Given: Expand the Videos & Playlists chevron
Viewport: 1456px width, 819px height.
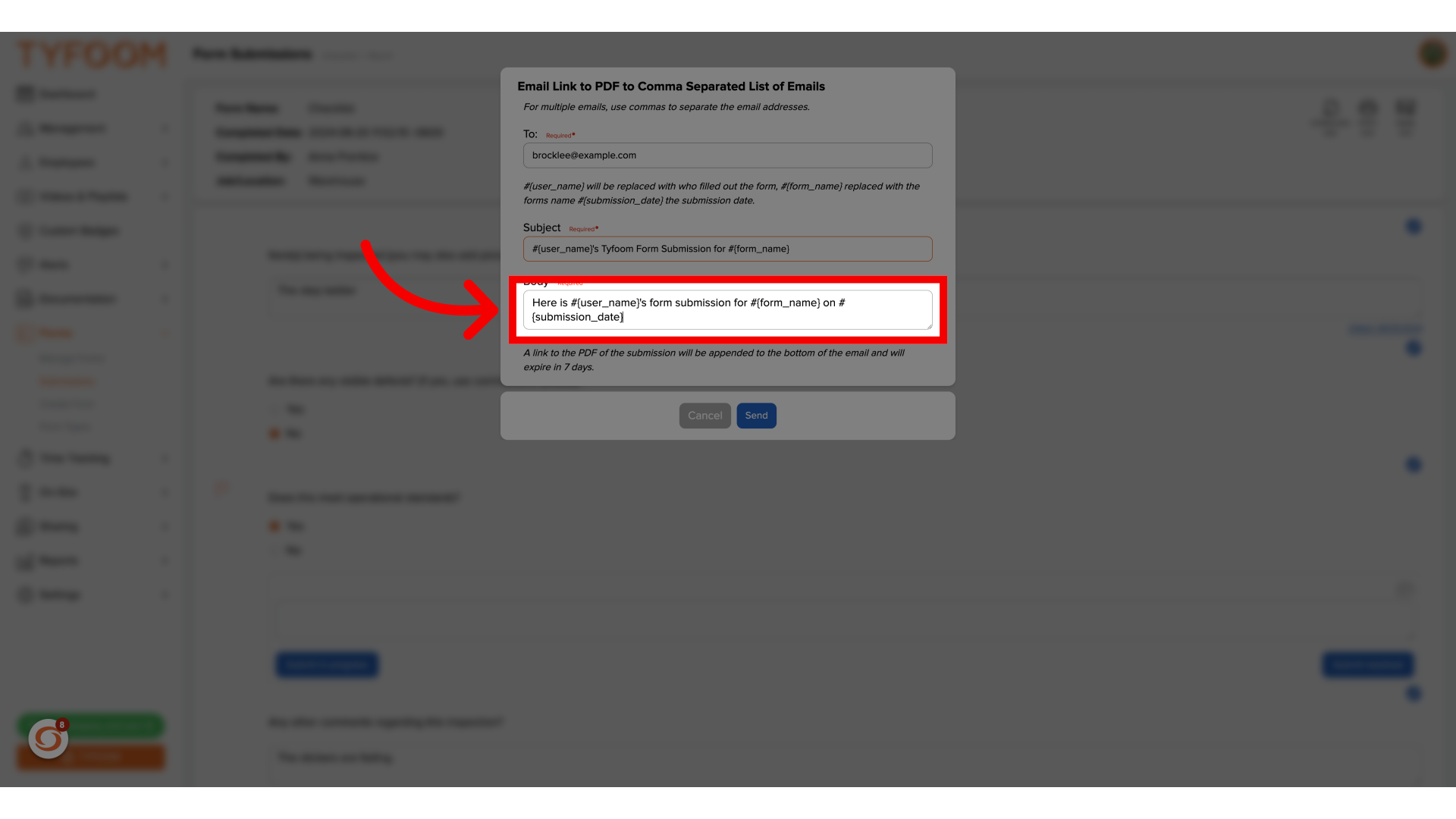Looking at the screenshot, I should pos(165,196).
